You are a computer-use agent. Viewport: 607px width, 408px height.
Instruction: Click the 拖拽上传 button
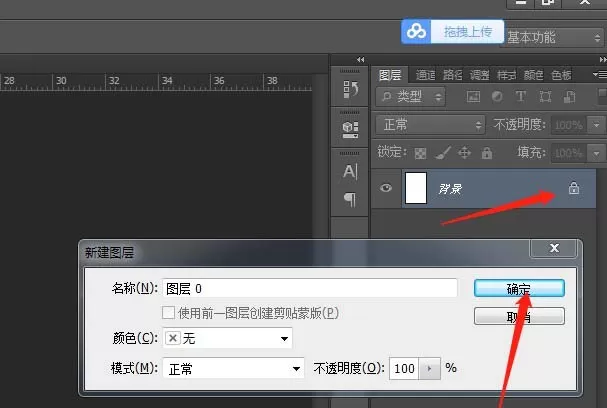468,31
